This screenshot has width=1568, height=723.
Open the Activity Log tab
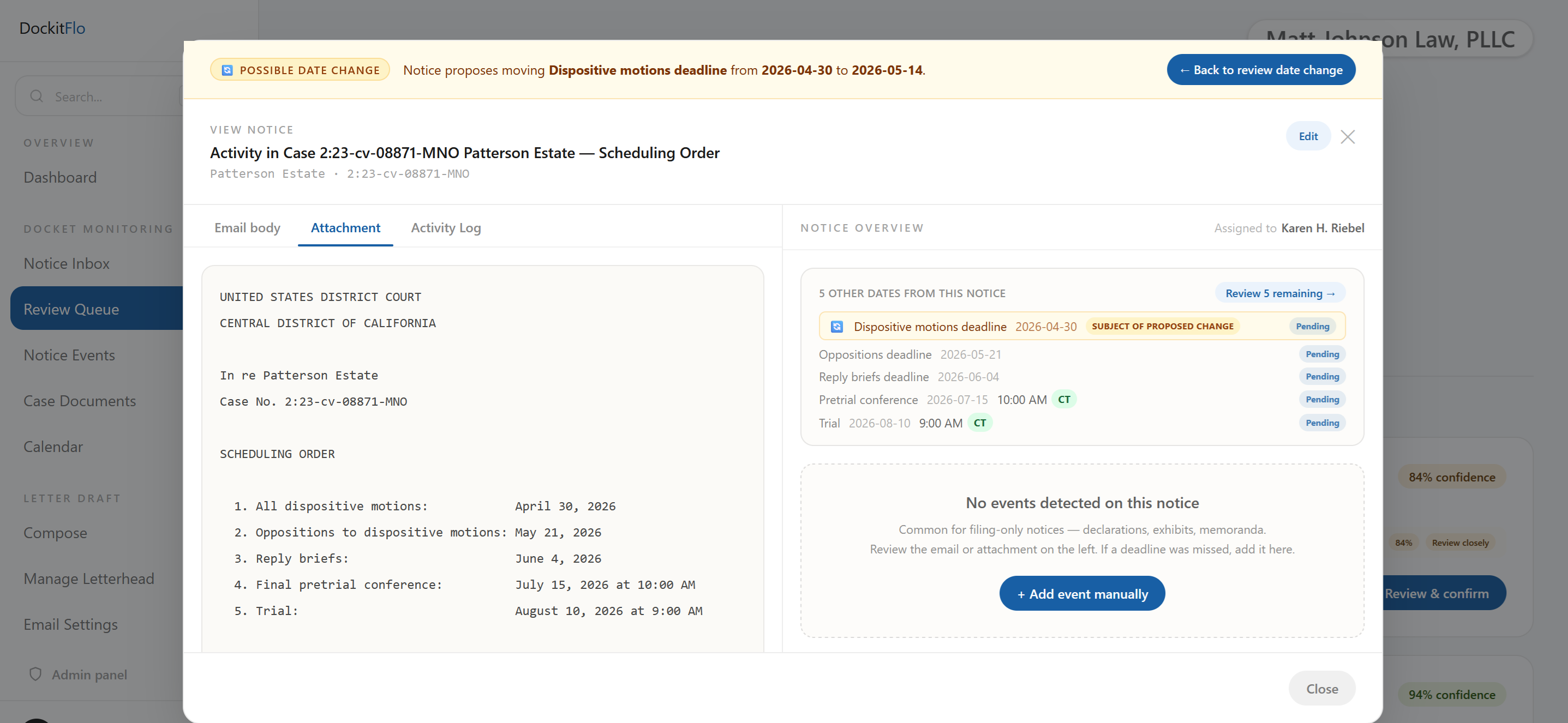coord(446,227)
